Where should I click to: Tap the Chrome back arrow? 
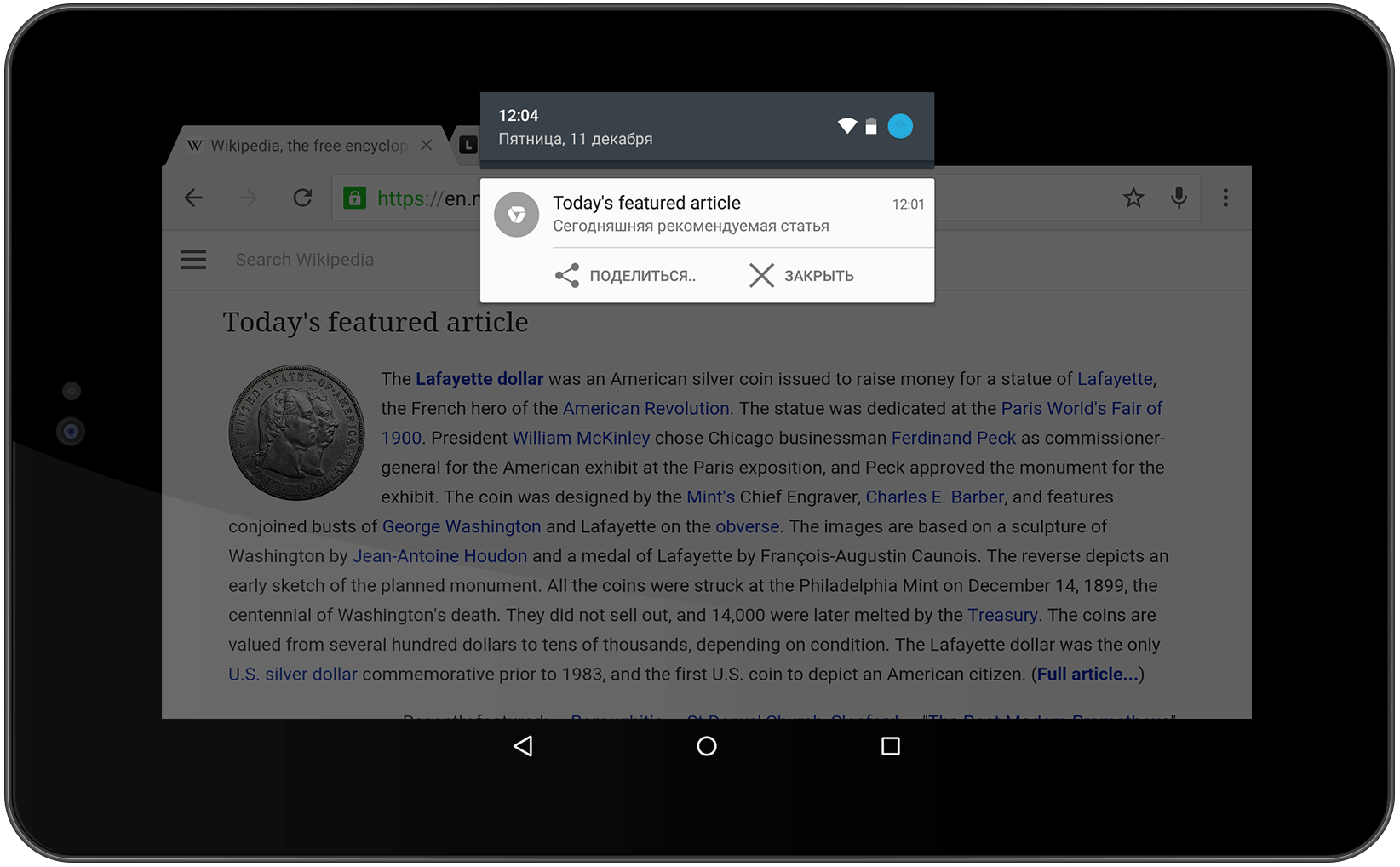(193, 198)
